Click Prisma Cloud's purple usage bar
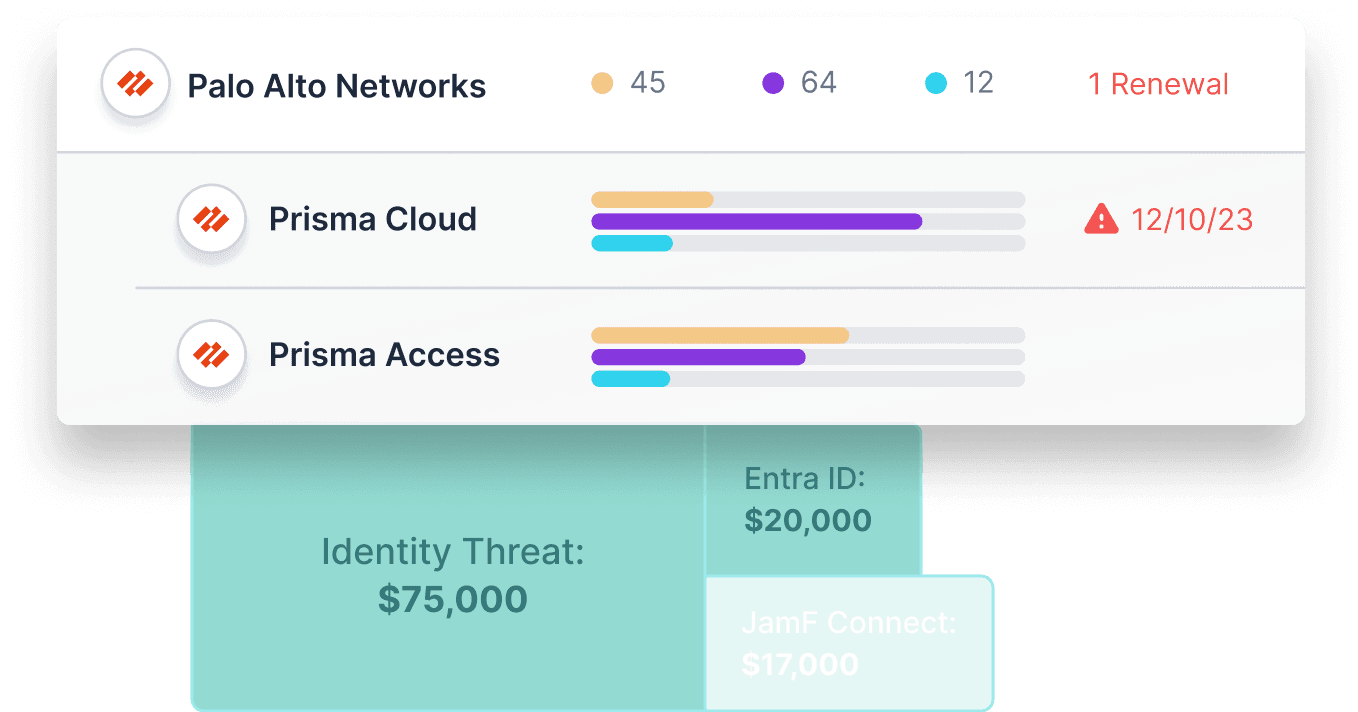 [x=756, y=221]
